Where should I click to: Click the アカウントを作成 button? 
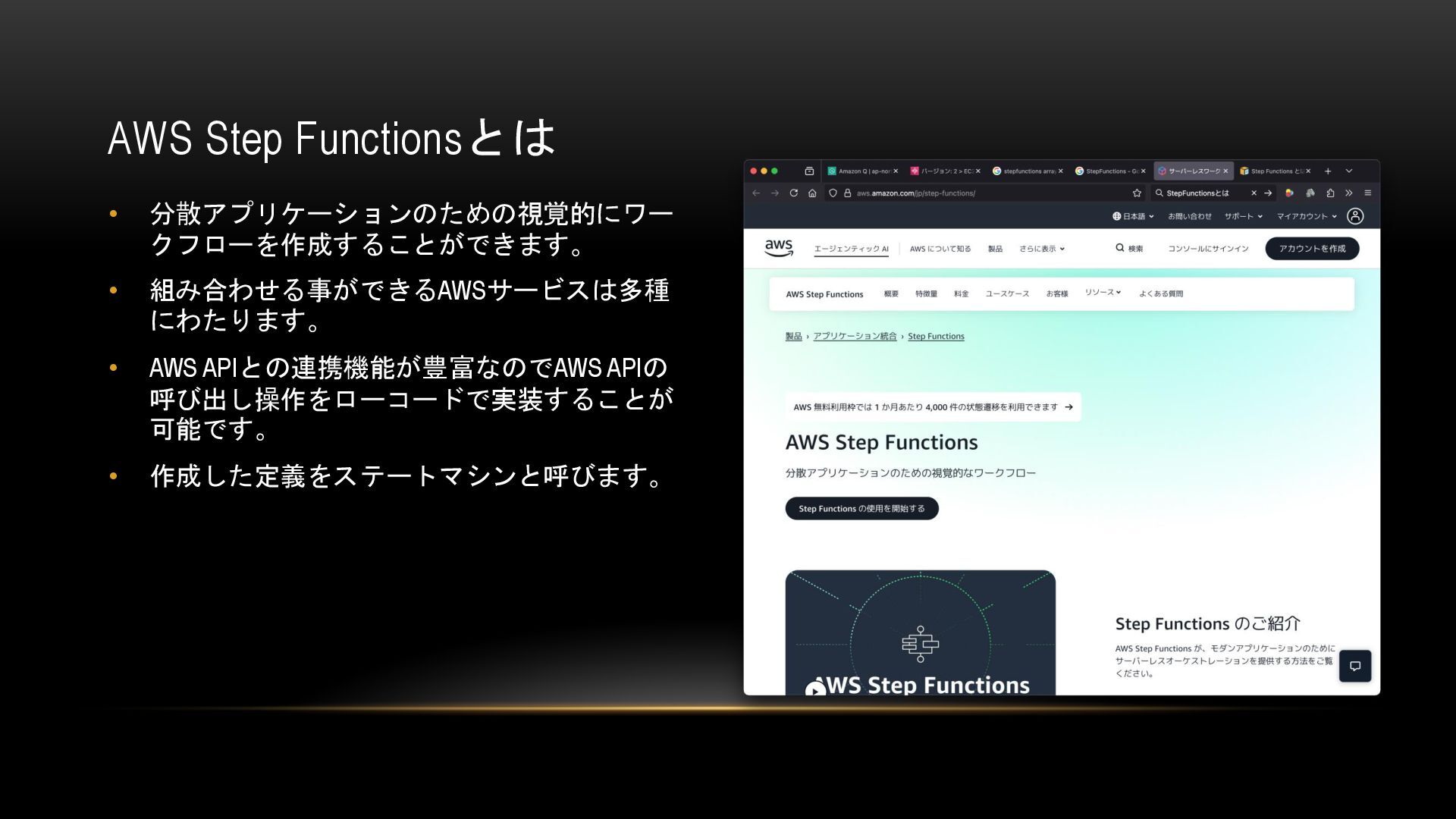(1312, 249)
